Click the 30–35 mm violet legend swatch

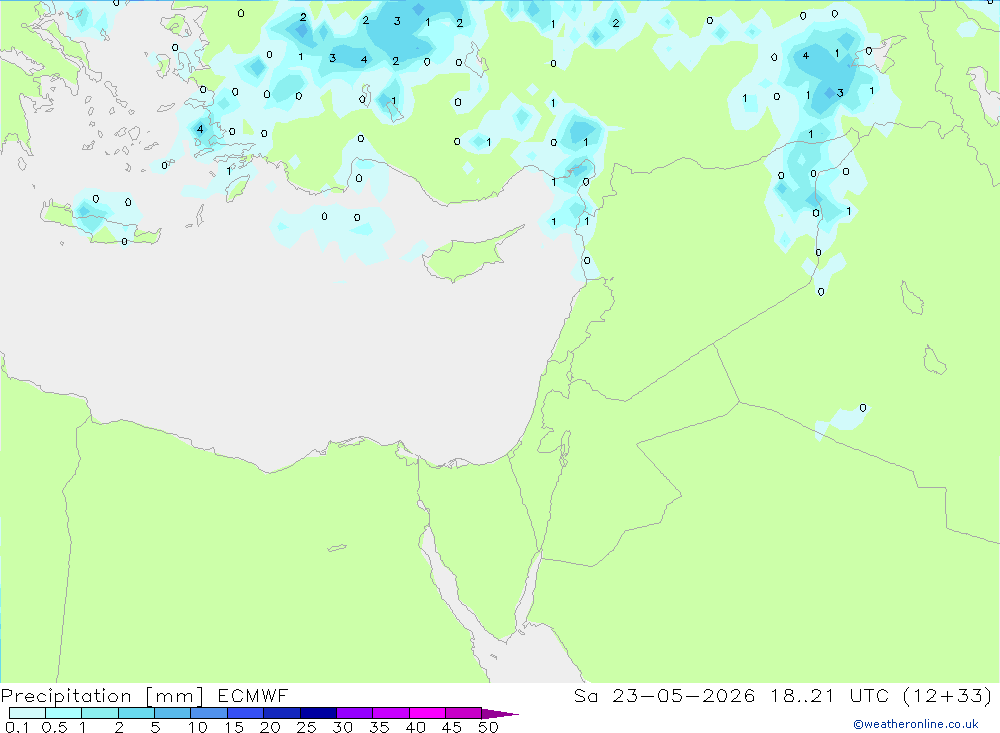[x=354, y=713]
